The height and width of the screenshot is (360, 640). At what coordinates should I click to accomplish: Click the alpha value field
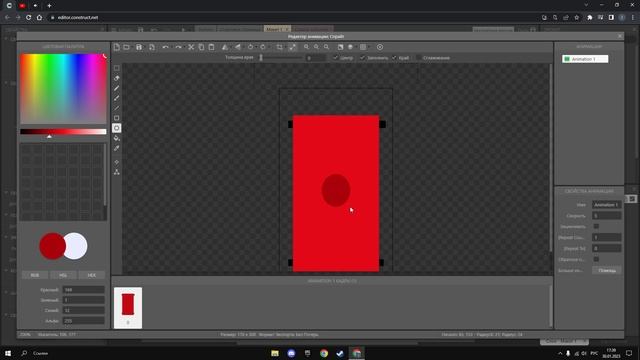click(x=83, y=321)
